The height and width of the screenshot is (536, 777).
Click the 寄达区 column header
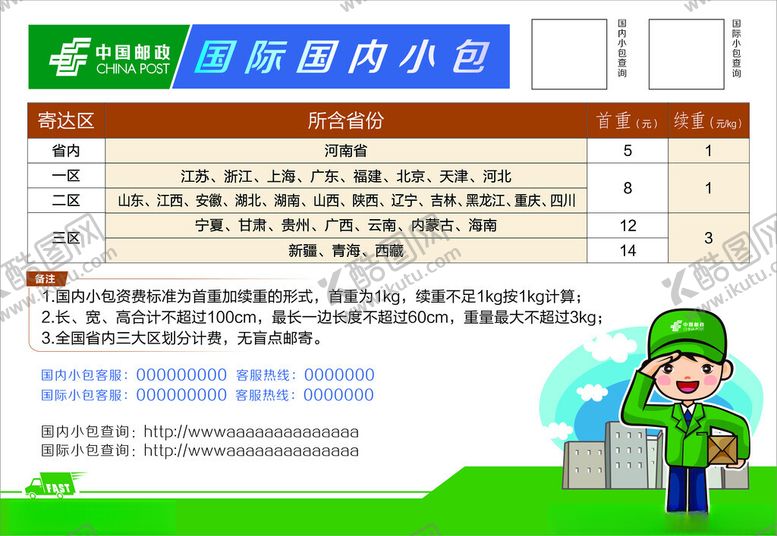pyautogui.click(x=66, y=121)
